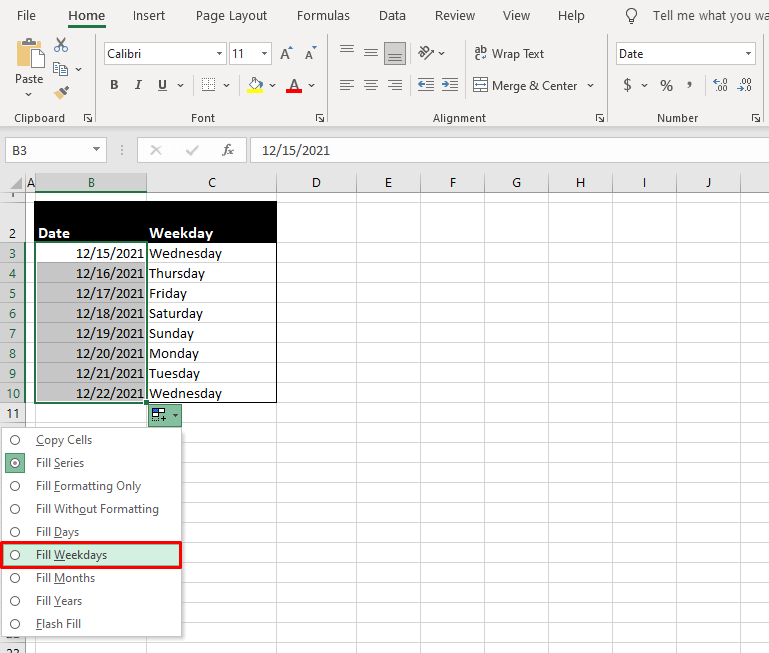
Task: Click the Insert Function fx icon
Action: point(228,150)
